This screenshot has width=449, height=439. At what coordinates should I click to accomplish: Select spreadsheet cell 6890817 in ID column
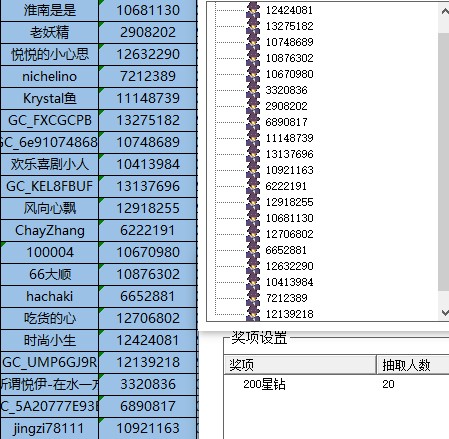[x=148, y=406]
